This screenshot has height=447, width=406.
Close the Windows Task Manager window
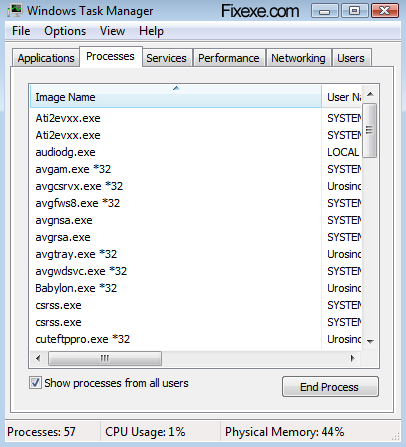click(x=385, y=11)
